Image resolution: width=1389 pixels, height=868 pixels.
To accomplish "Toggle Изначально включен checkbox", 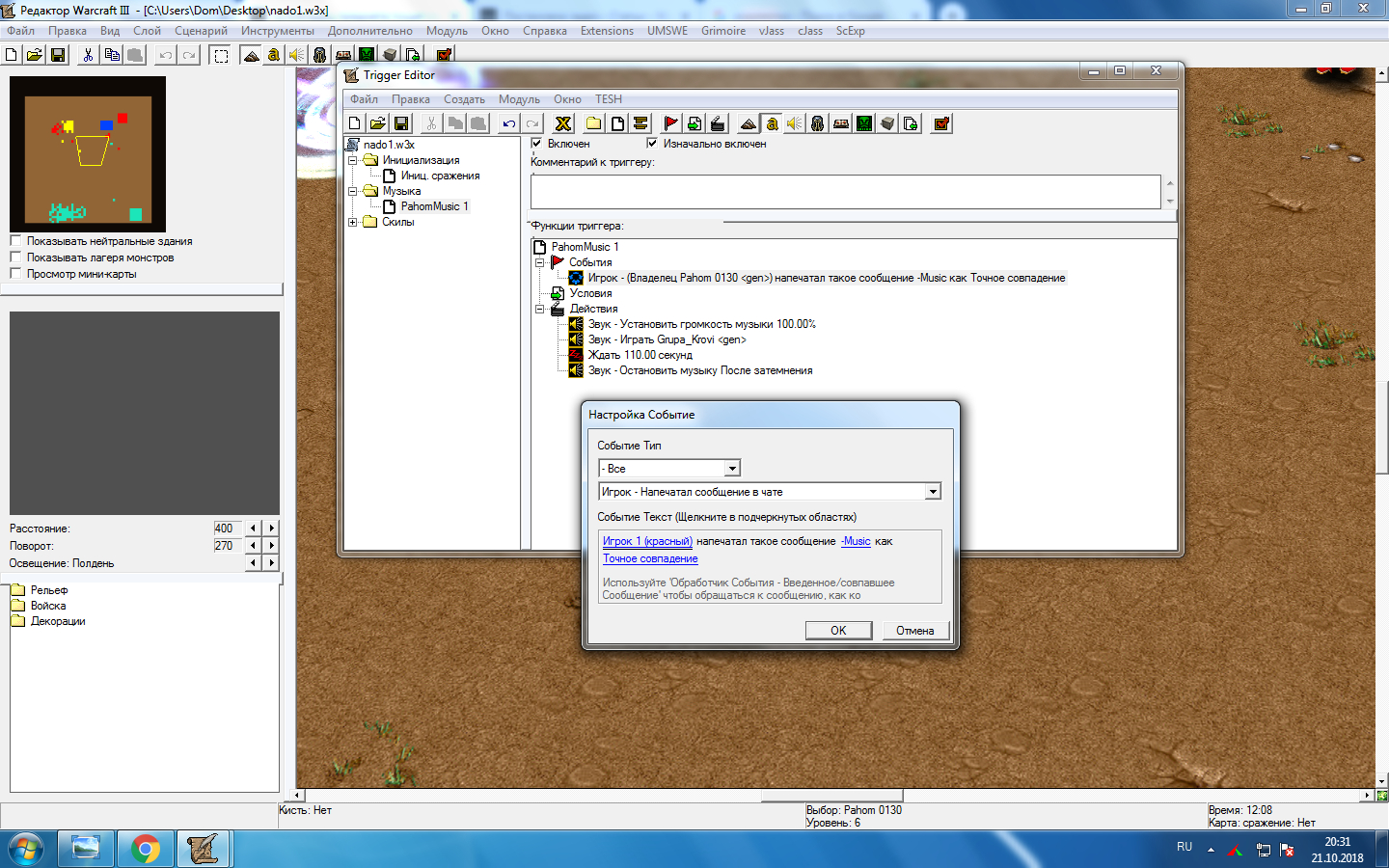I will (652, 144).
